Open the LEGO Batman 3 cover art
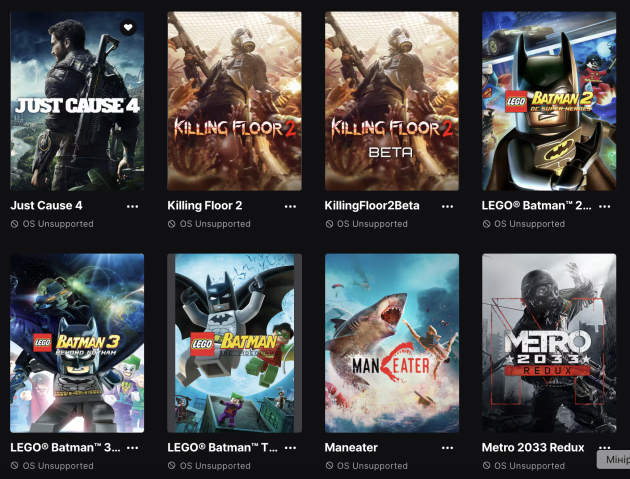The image size is (630, 479). pyautogui.click(x=77, y=343)
